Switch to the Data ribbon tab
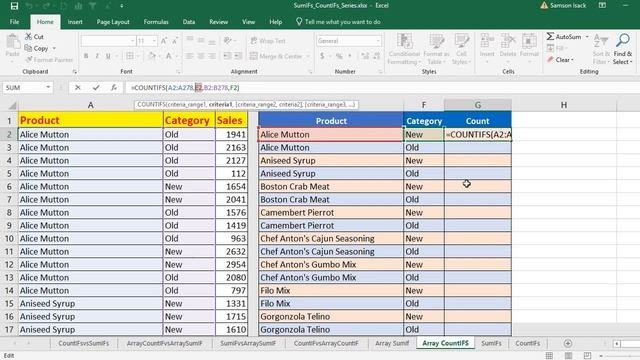 (x=189, y=22)
